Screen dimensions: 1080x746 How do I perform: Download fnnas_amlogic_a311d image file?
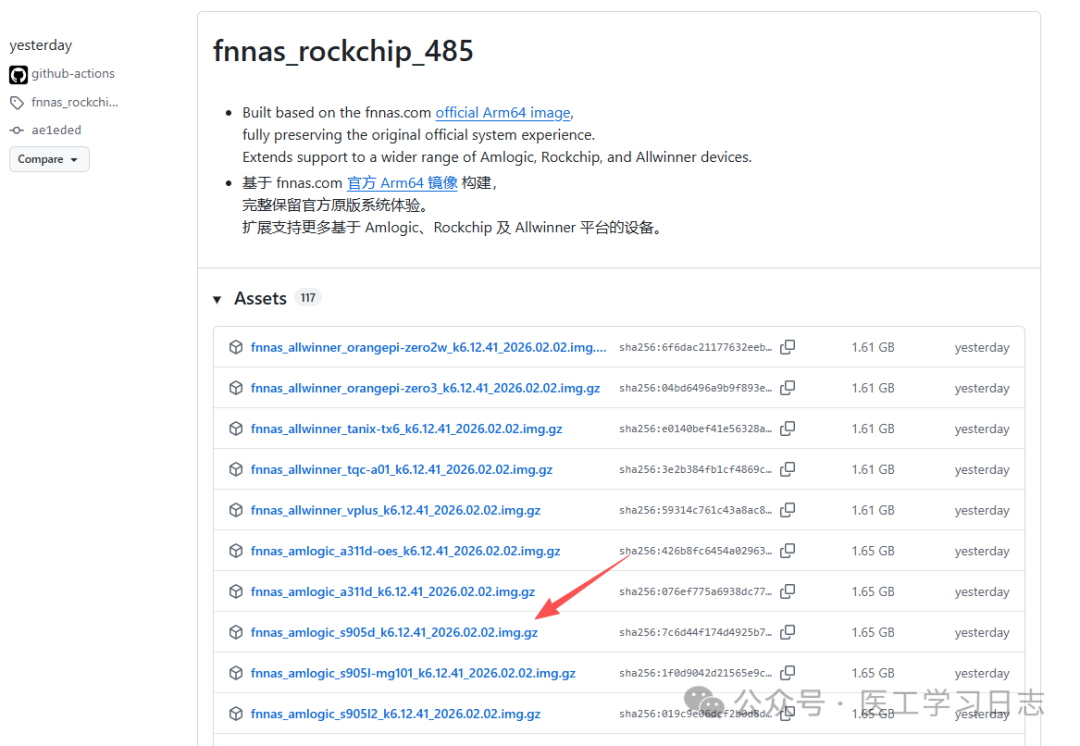pyautogui.click(x=392, y=592)
